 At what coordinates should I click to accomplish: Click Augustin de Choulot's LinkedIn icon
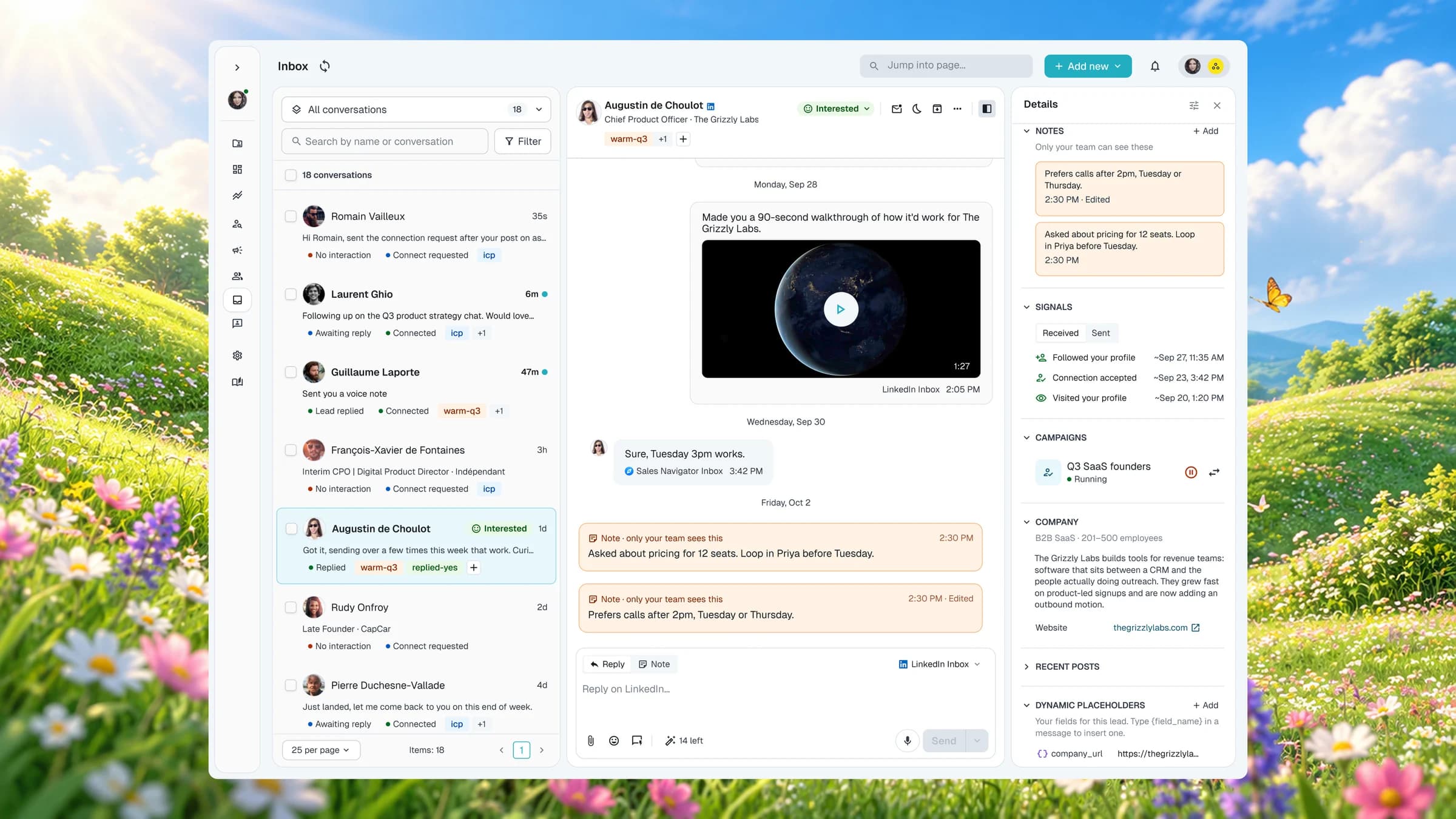tap(711, 106)
